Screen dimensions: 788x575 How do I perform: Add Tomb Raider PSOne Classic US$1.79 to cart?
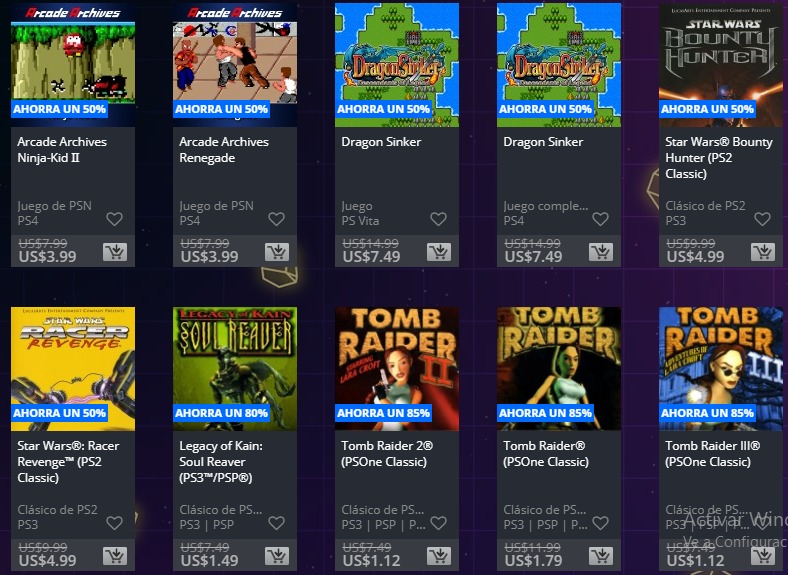(601, 556)
